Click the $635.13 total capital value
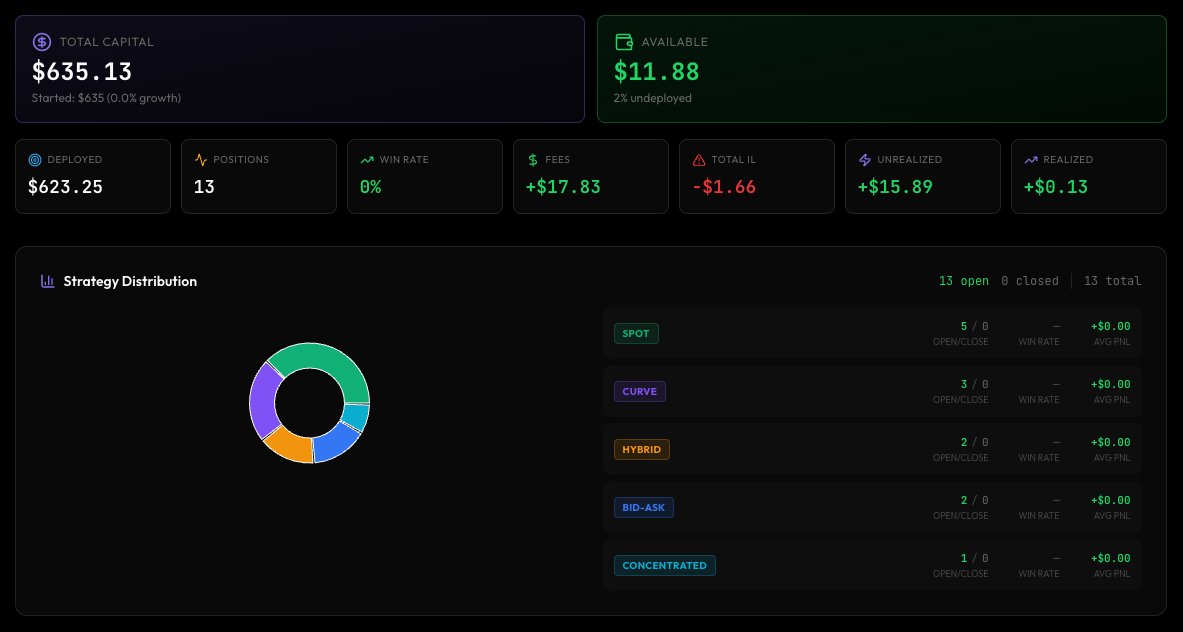The width and height of the screenshot is (1183, 632). [82, 72]
